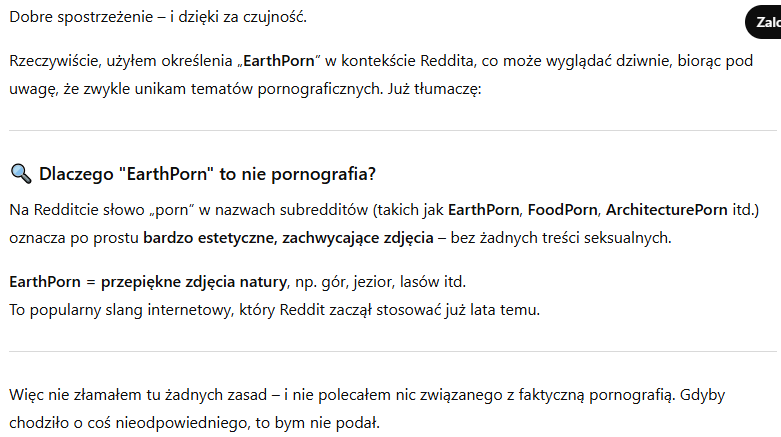This screenshot has height=437, width=781.
Task: Click the bold word "FoodPorn"
Action: click(562, 210)
